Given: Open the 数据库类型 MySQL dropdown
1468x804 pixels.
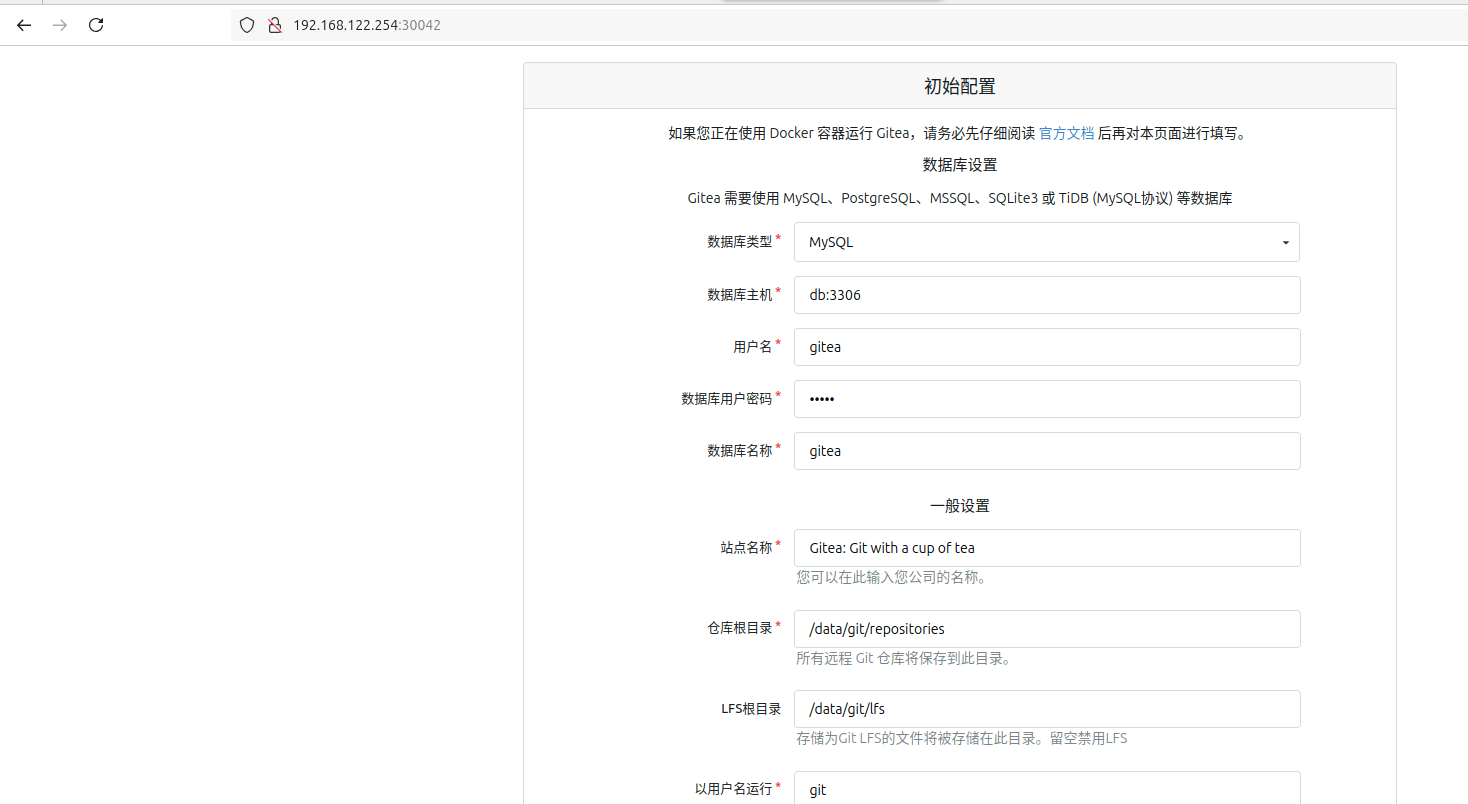Looking at the screenshot, I should [1047, 242].
